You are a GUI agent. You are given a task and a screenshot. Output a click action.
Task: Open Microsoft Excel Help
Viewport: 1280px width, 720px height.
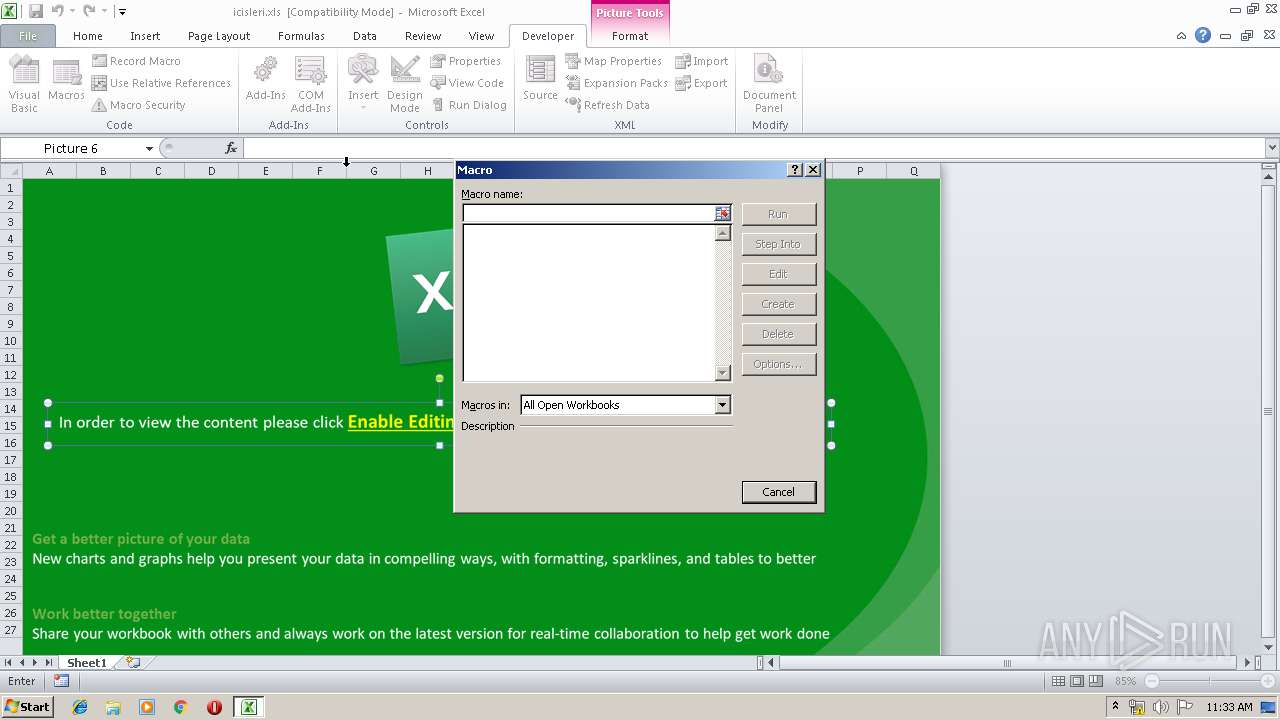click(1203, 36)
